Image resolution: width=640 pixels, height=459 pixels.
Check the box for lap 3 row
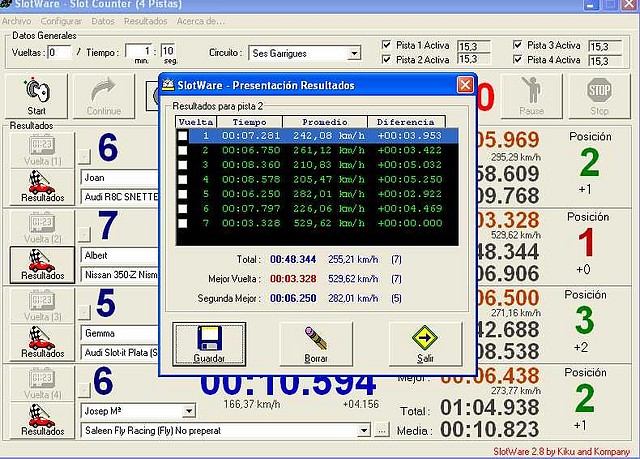pos(182,165)
